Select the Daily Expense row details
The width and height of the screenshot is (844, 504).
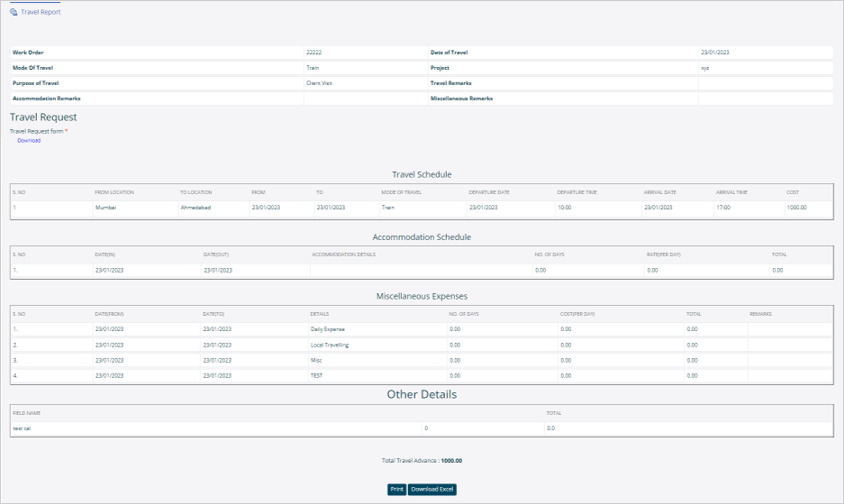327,328
